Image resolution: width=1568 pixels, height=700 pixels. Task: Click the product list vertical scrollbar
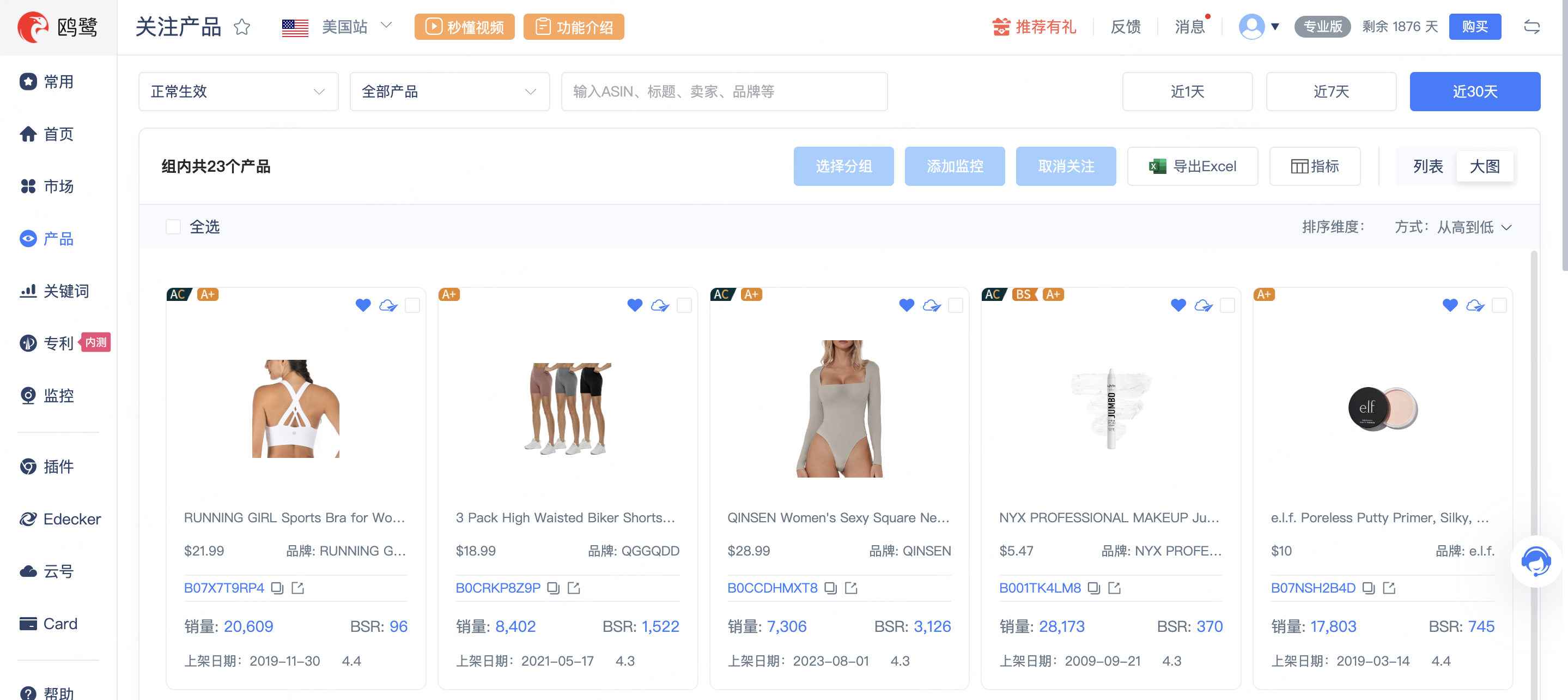pos(1533,475)
